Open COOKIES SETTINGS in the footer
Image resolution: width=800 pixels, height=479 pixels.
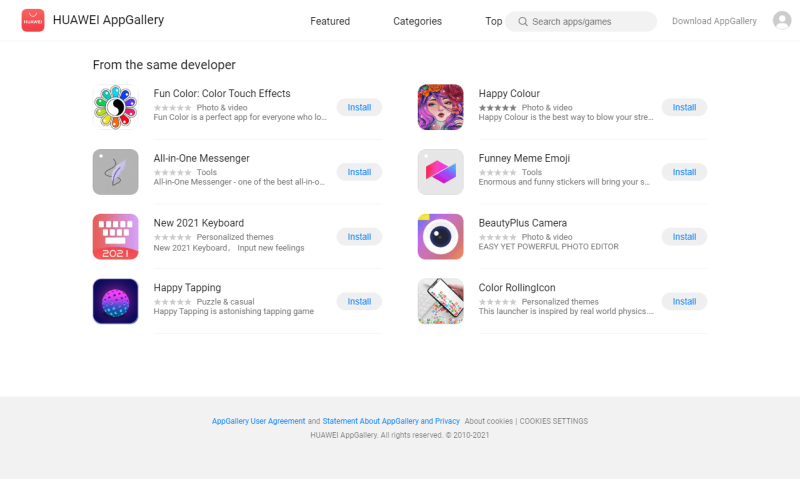554,421
